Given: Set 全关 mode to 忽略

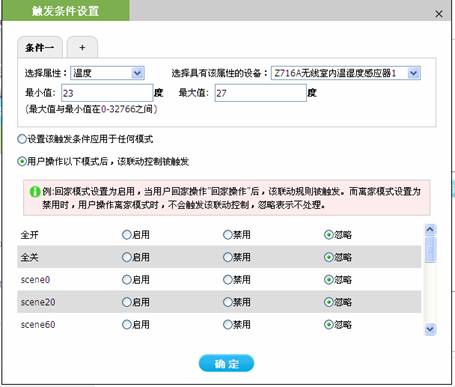Looking at the screenshot, I should coord(329,257).
